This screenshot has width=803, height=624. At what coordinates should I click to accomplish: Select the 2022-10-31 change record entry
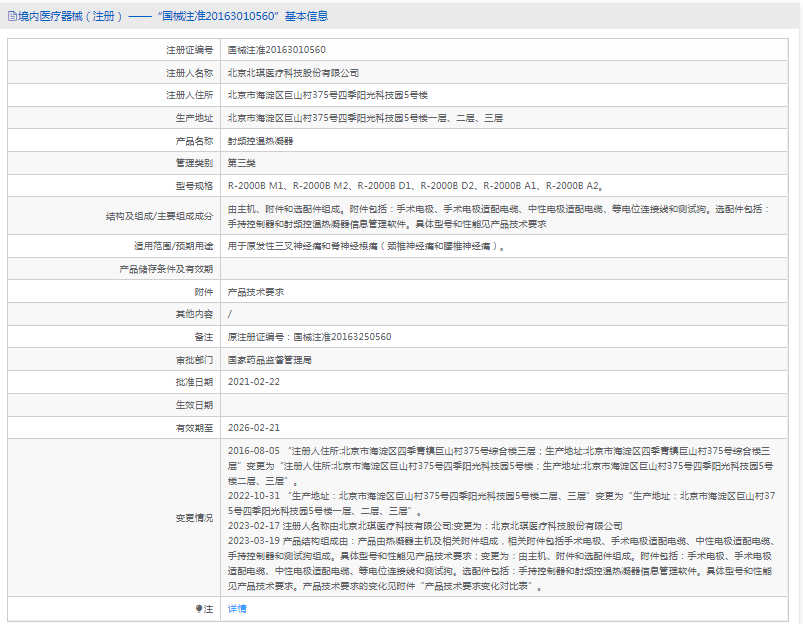coord(501,504)
